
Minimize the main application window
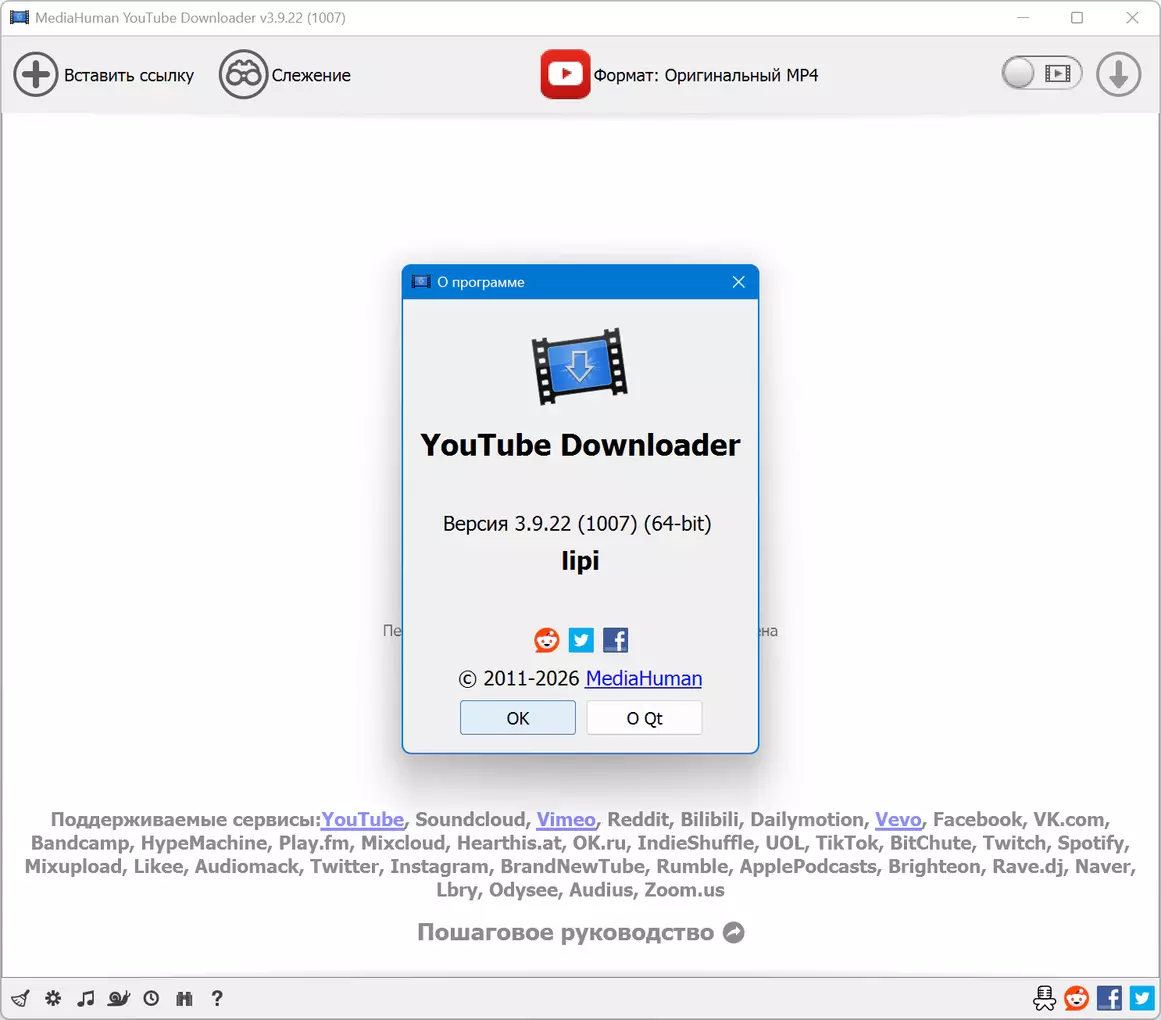pyautogui.click(x=1023, y=17)
